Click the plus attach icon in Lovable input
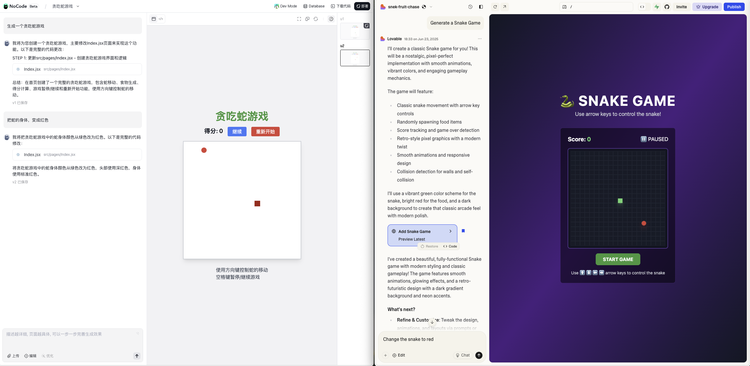This screenshot has height=366, width=750. click(385, 355)
